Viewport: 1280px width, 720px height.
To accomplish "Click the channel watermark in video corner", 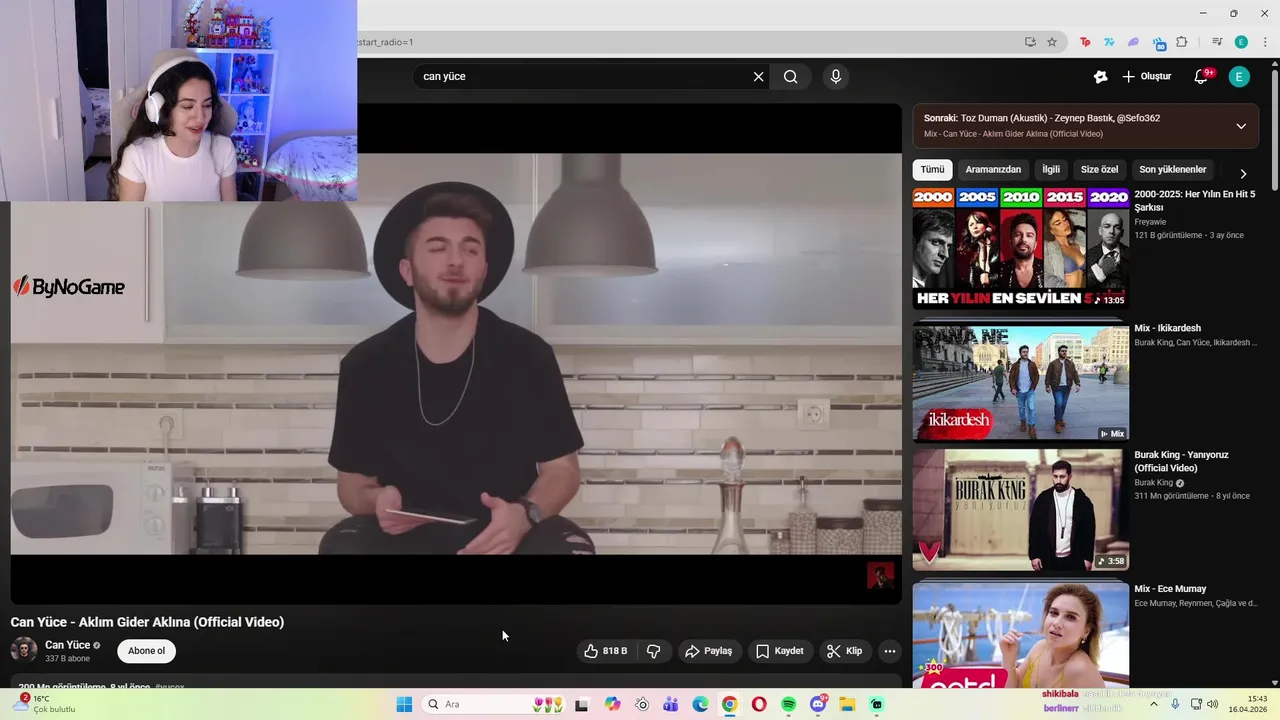I will click(880, 575).
